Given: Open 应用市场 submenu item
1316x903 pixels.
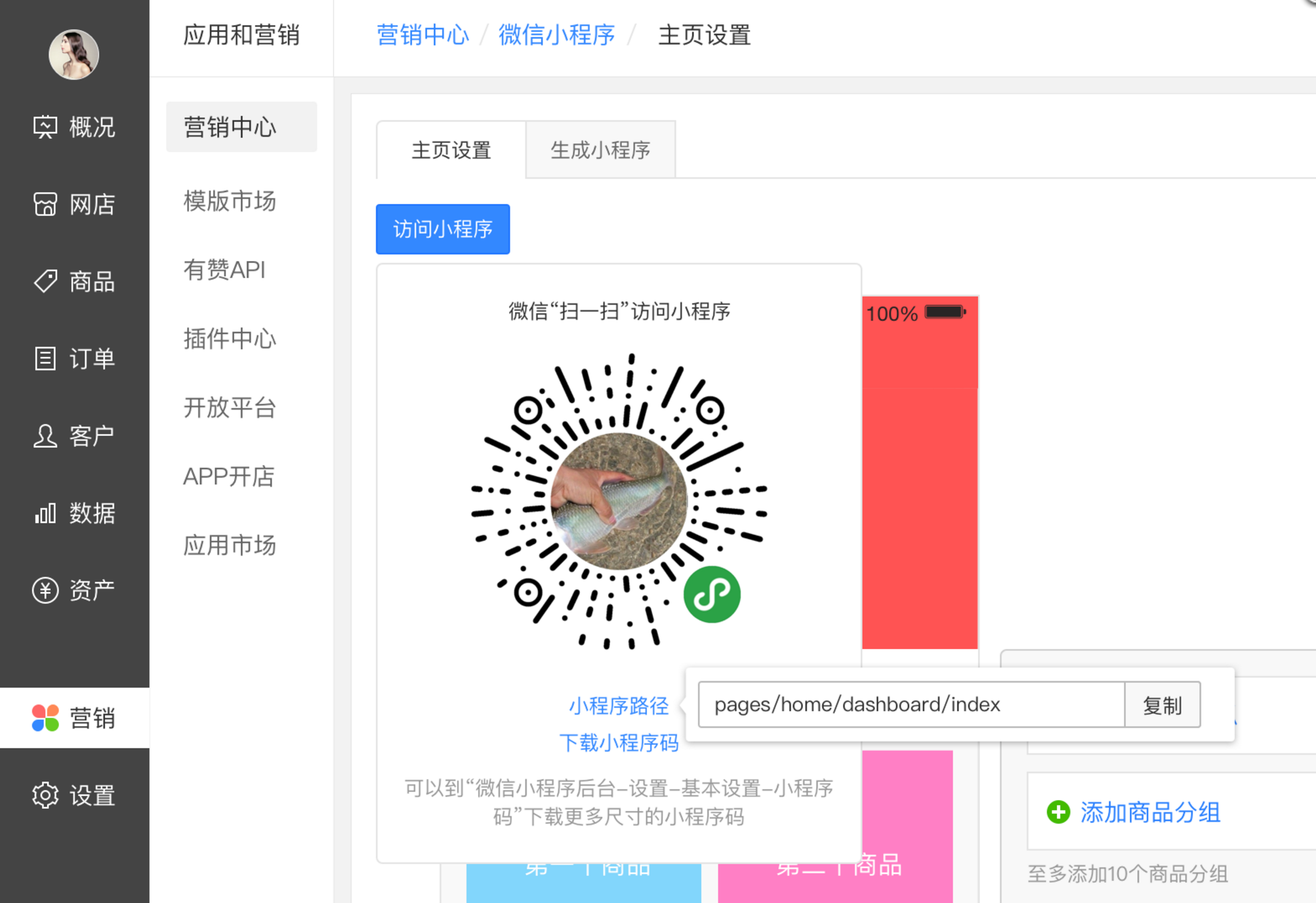Looking at the screenshot, I should pos(230,545).
